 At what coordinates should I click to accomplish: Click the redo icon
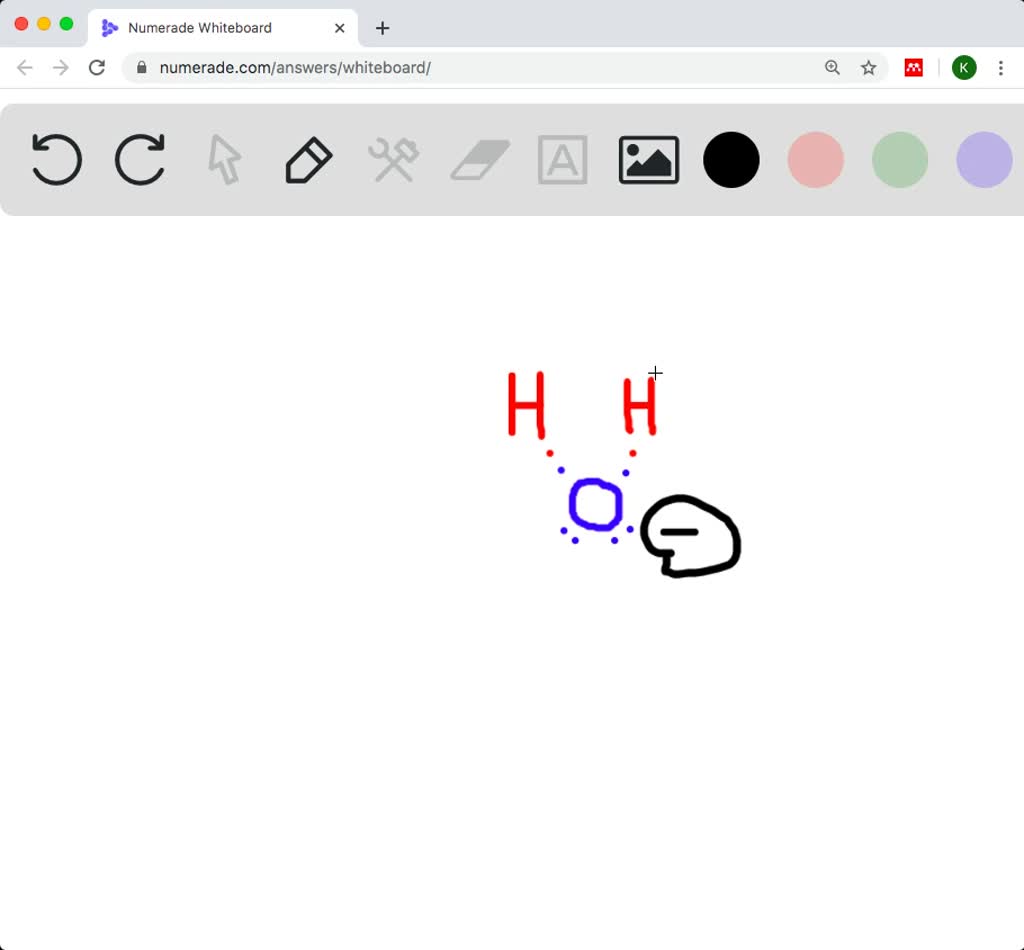(140, 159)
